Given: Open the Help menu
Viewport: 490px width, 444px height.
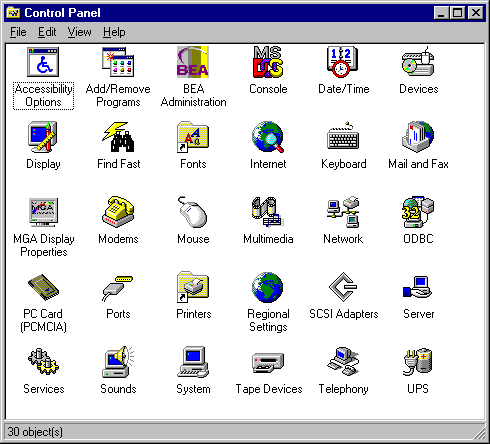Looking at the screenshot, I should click(x=114, y=32).
